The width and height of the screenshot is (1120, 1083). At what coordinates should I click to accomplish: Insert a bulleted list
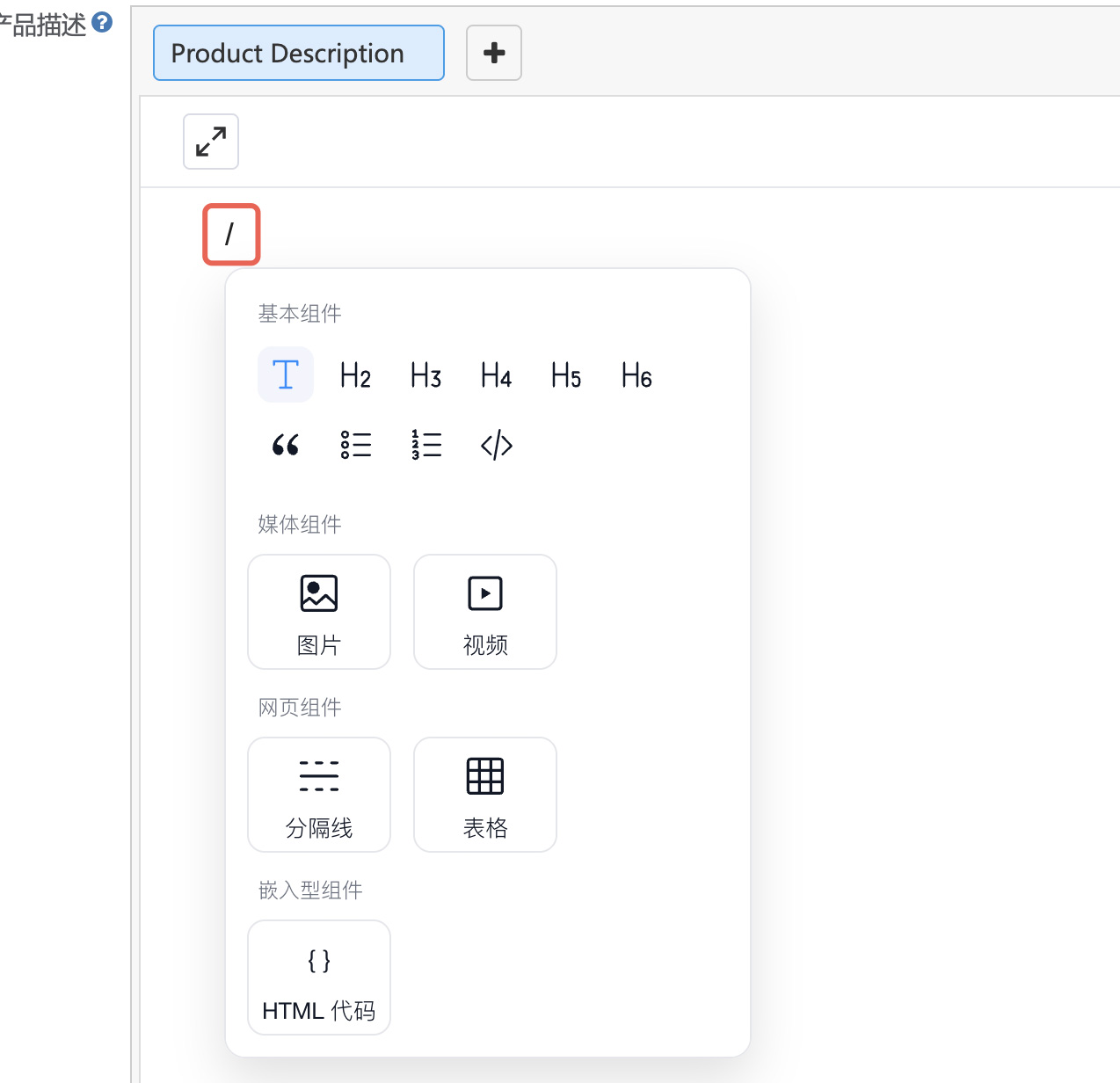(356, 445)
